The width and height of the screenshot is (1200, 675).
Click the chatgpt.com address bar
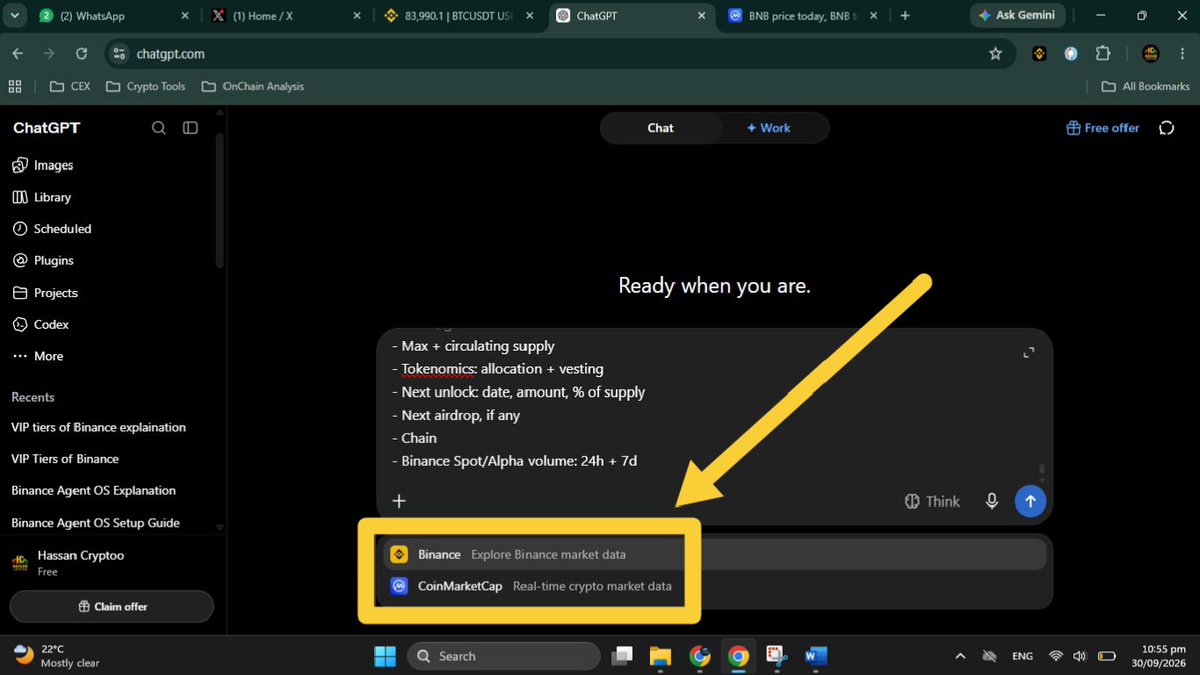tap(558, 54)
